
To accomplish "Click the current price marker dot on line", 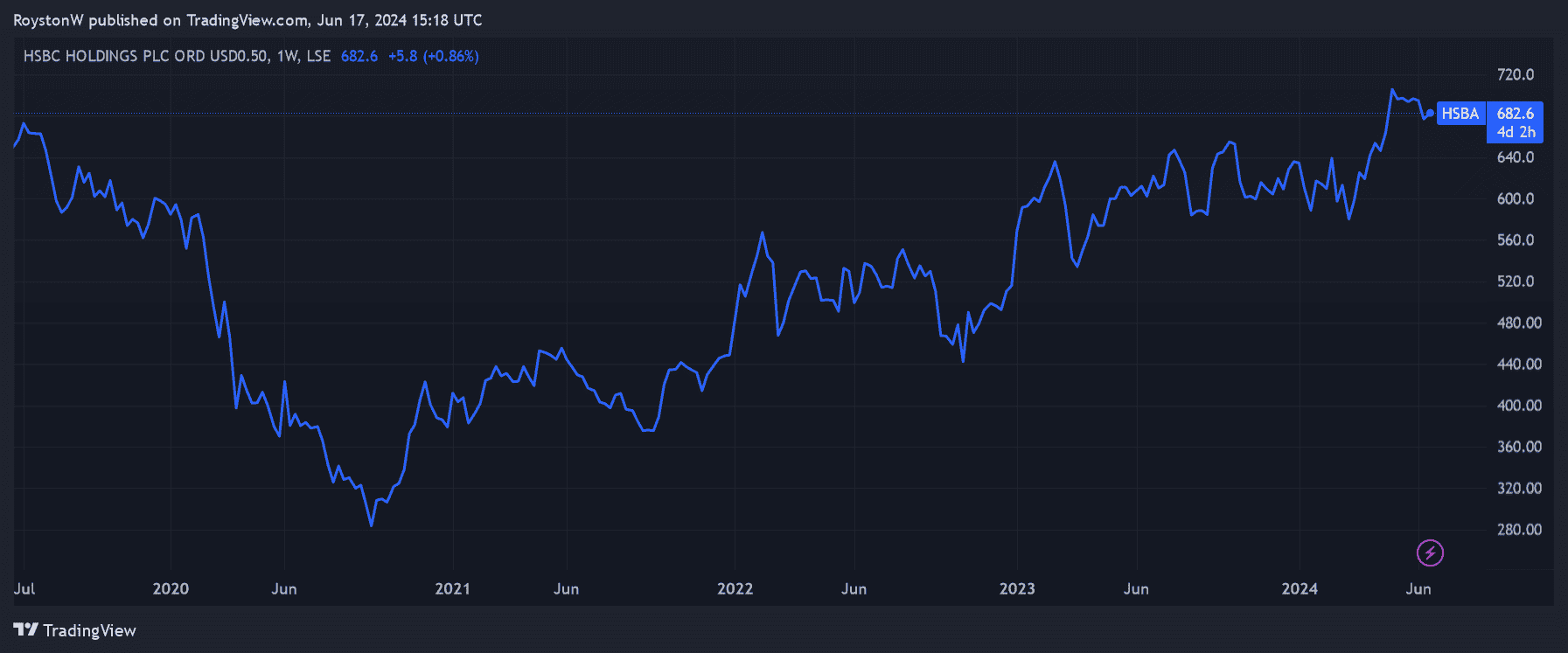I will point(1431,113).
